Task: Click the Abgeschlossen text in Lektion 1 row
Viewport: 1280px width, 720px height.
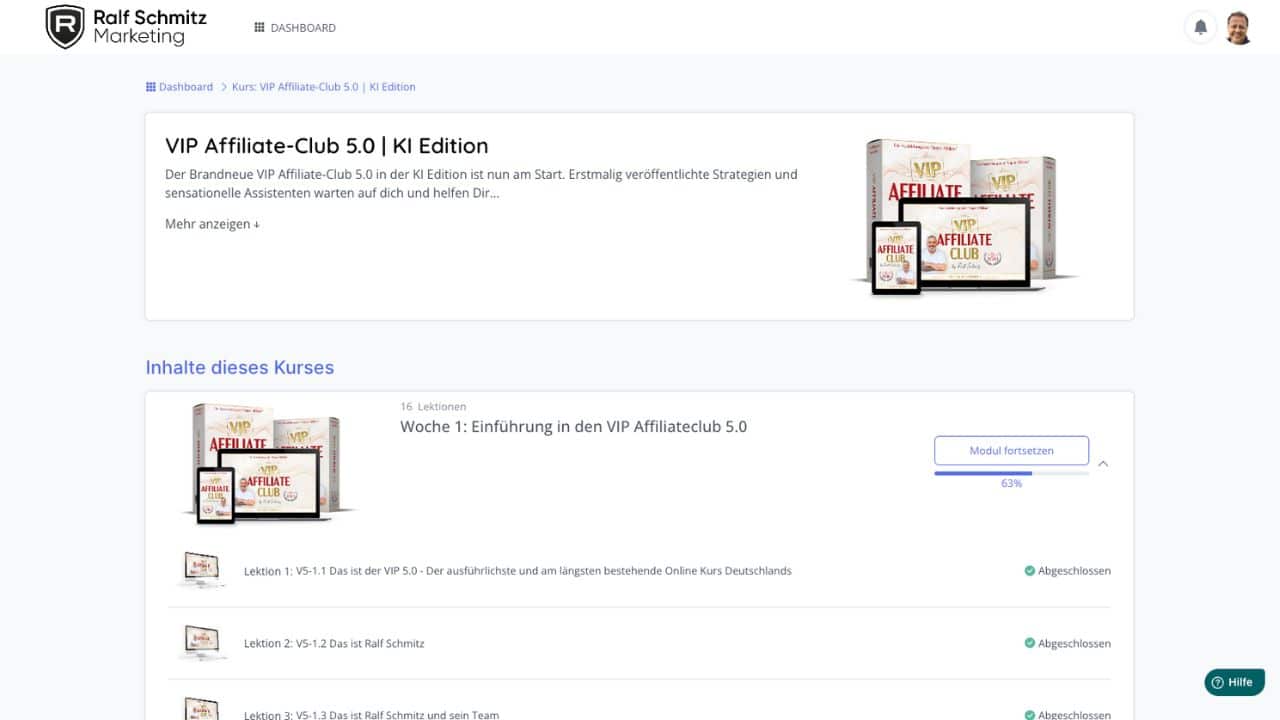Action: point(1074,571)
